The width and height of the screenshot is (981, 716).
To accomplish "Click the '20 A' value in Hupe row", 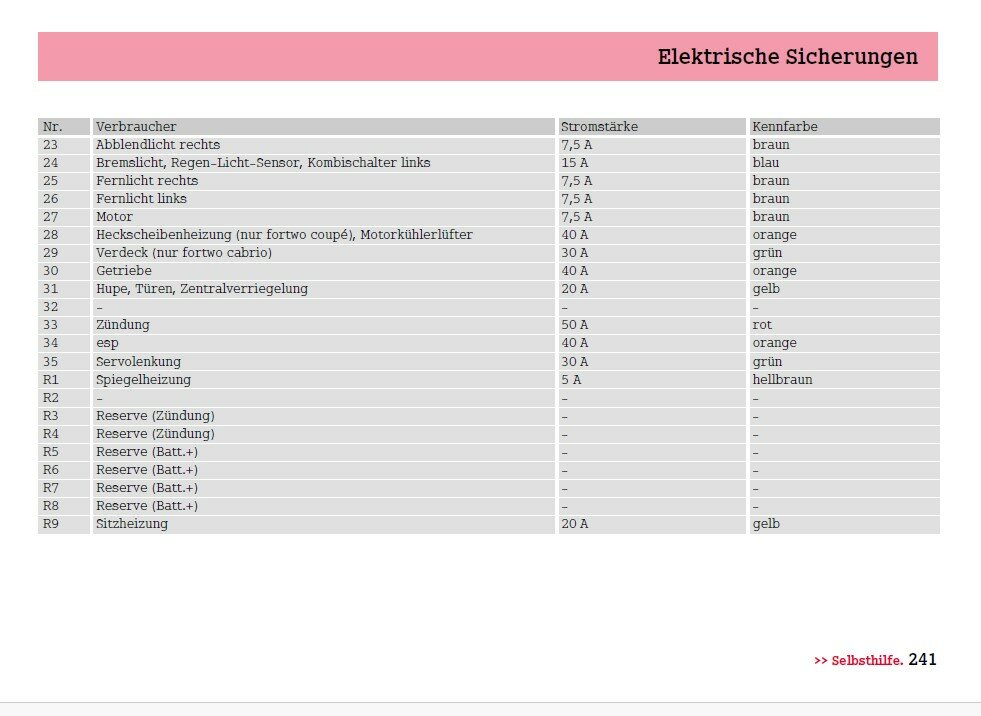I will pos(574,289).
